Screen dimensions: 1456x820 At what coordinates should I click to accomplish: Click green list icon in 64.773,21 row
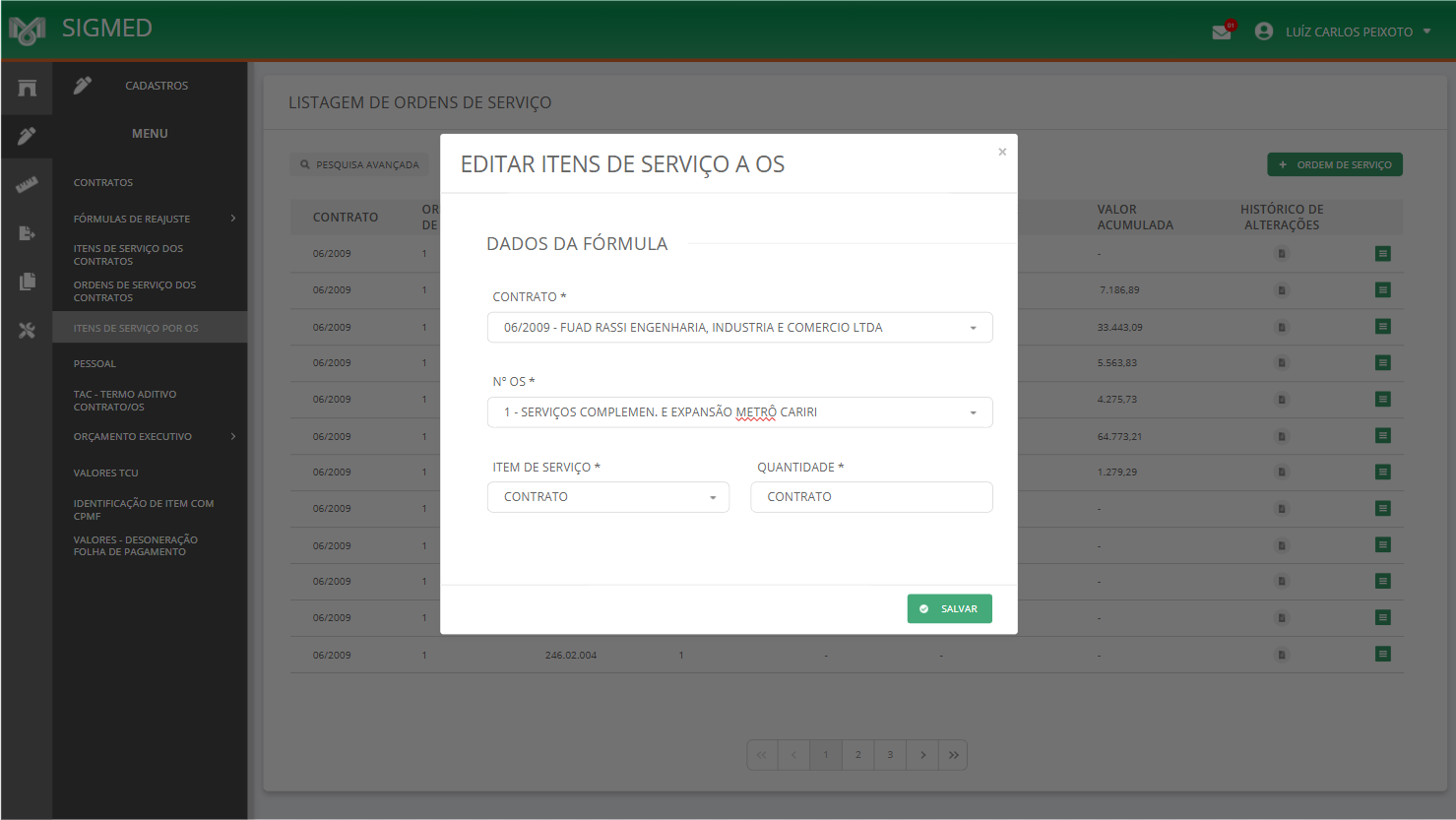coord(1383,436)
